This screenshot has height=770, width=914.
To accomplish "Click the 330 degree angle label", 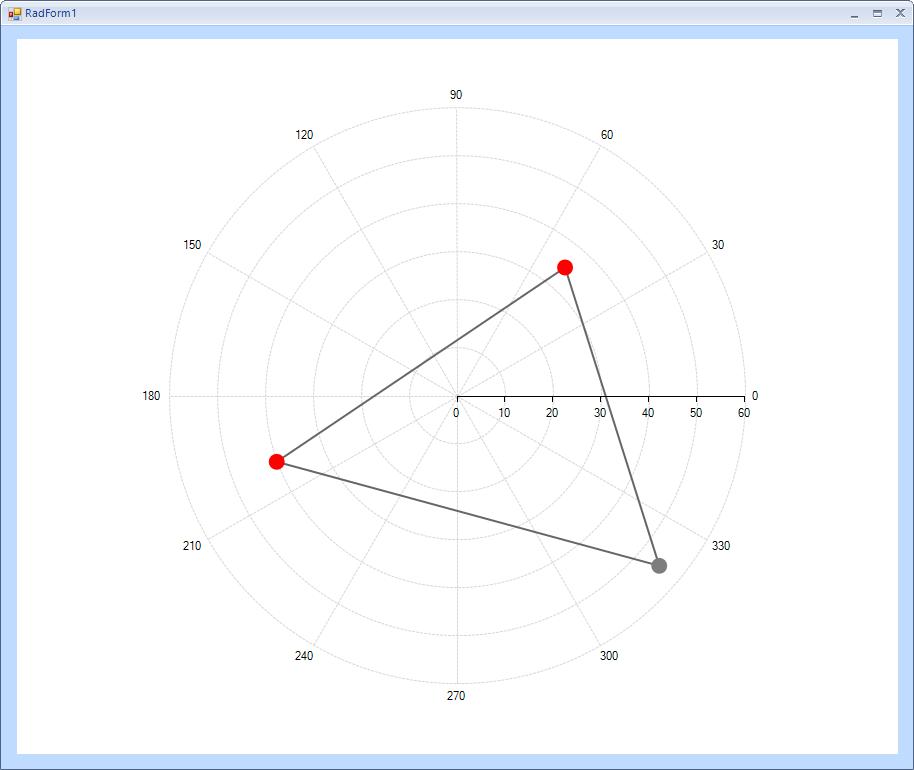I will click(x=720, y=546).
